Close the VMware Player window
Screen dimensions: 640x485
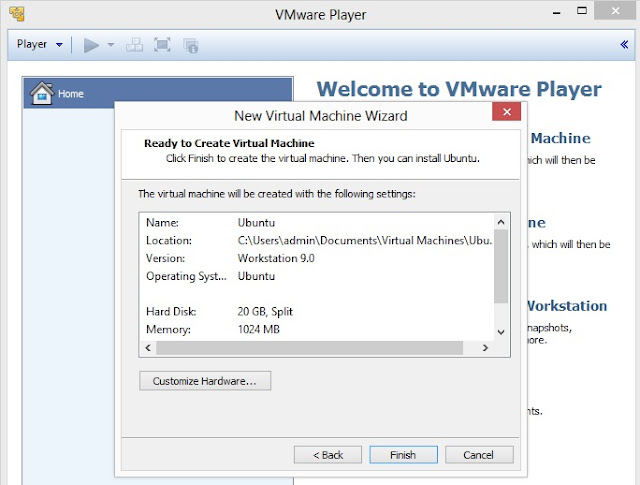616,11
